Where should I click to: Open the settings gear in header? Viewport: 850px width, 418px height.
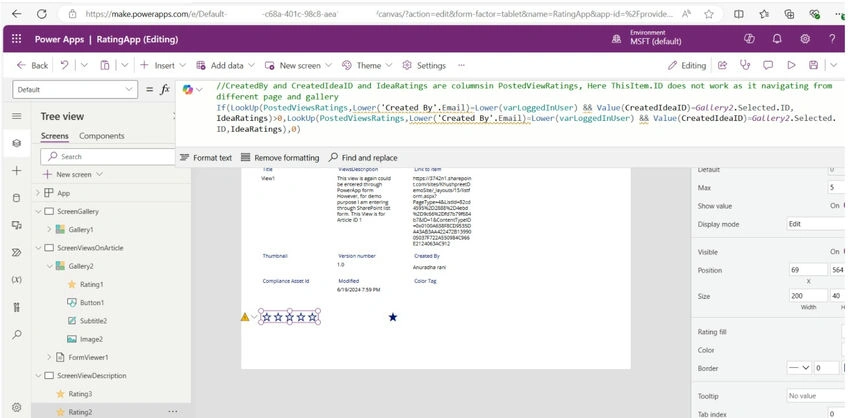click(805, 40)
